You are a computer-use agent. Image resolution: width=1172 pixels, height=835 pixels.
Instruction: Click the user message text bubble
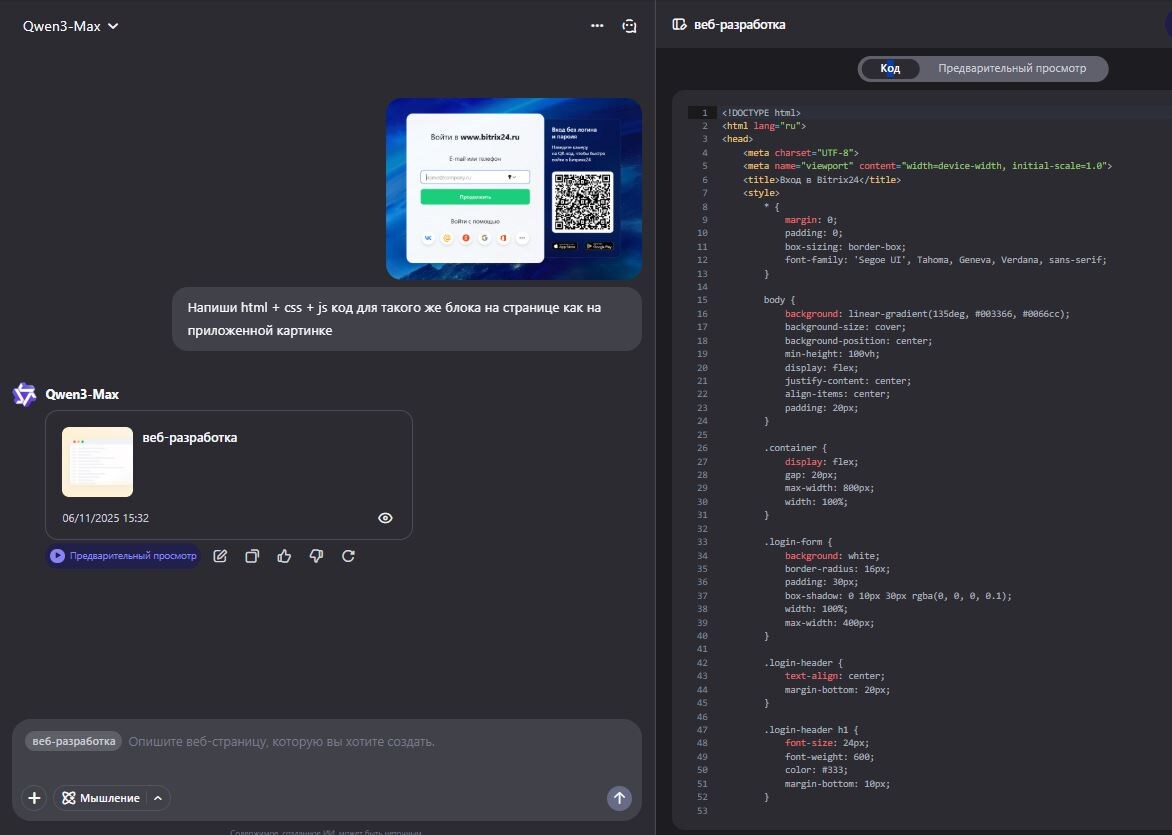(x=407, y=319)
